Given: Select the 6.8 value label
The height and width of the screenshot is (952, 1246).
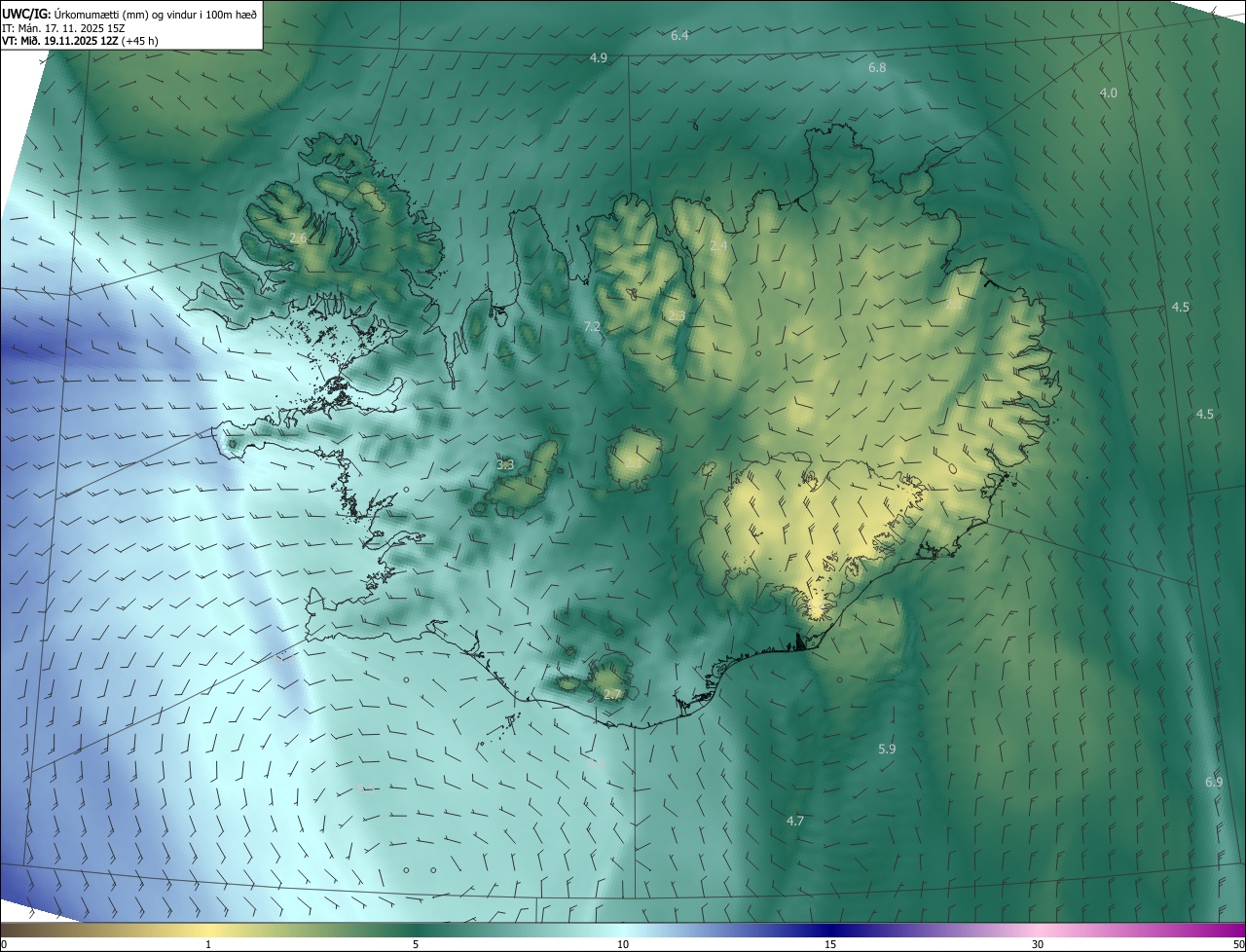Looking at the screenshot, I should [877, 68].
